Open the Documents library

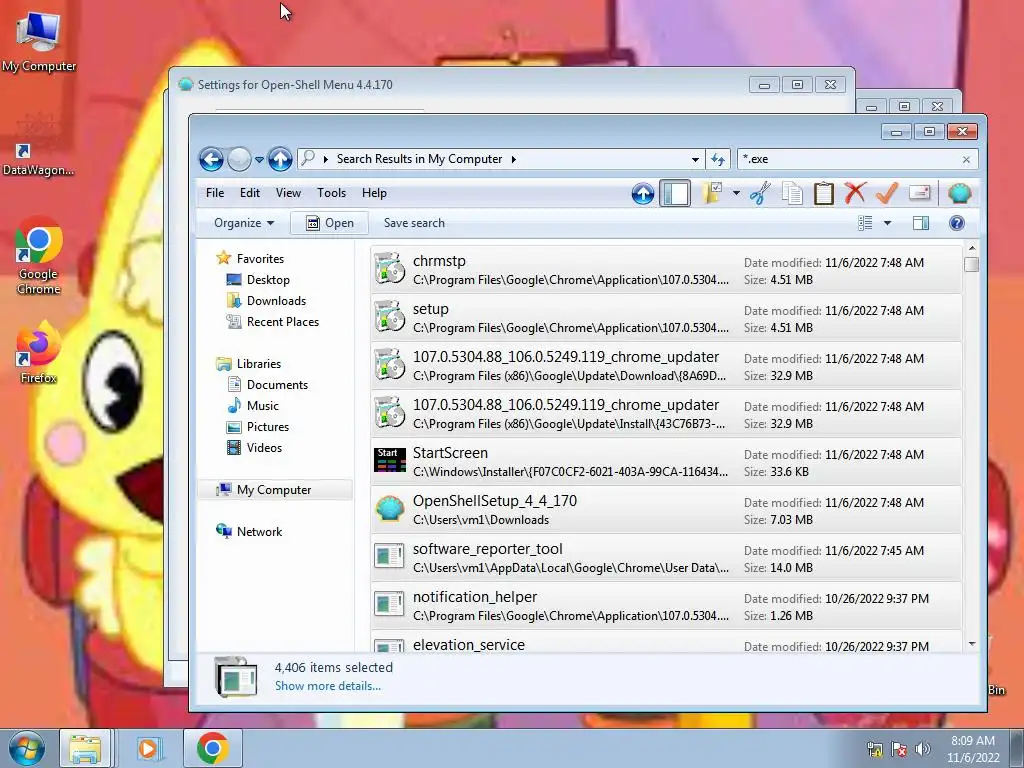point(277,385)
